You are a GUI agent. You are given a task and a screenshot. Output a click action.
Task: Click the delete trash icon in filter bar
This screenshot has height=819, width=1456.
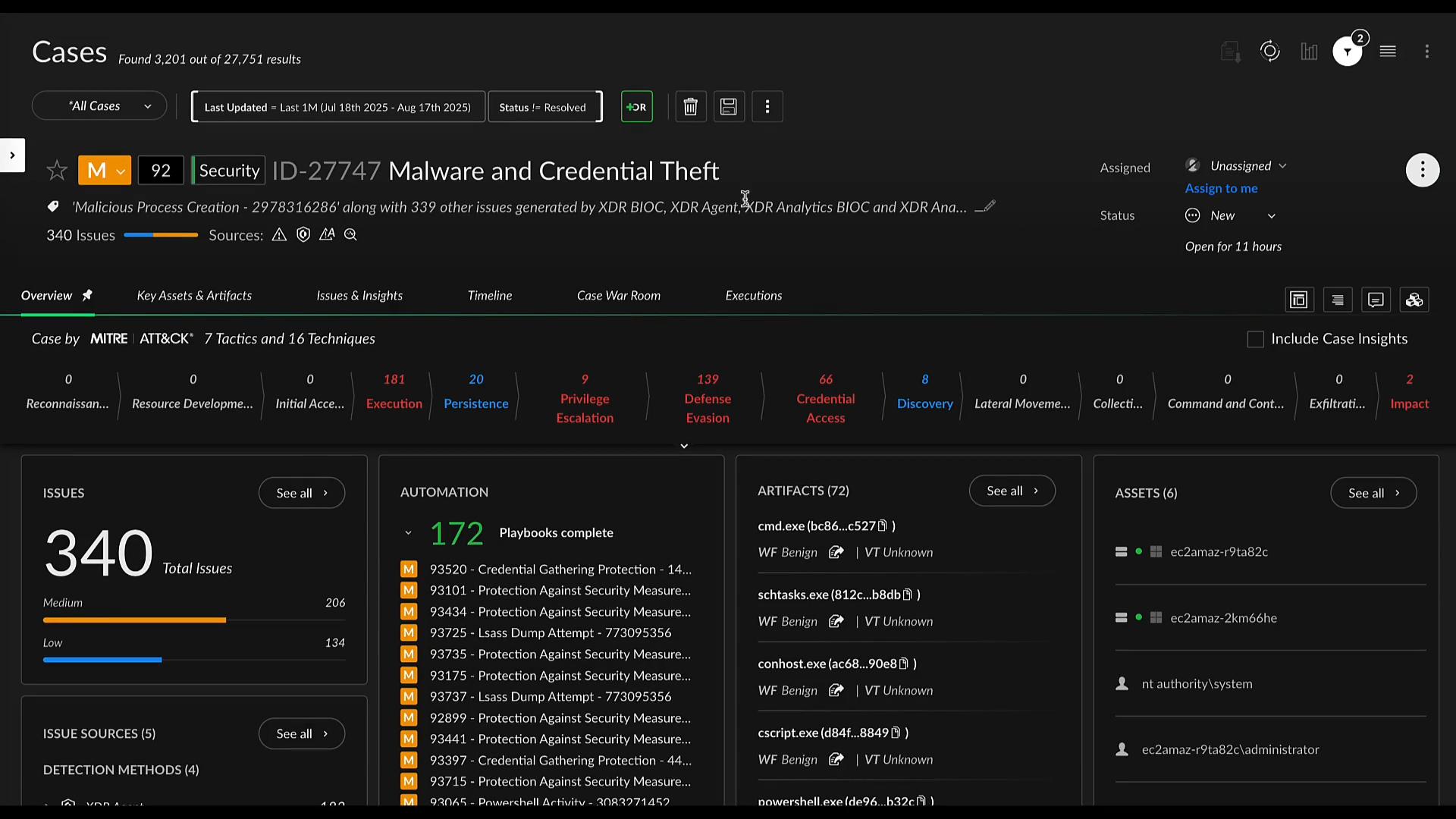coord(690,107)
